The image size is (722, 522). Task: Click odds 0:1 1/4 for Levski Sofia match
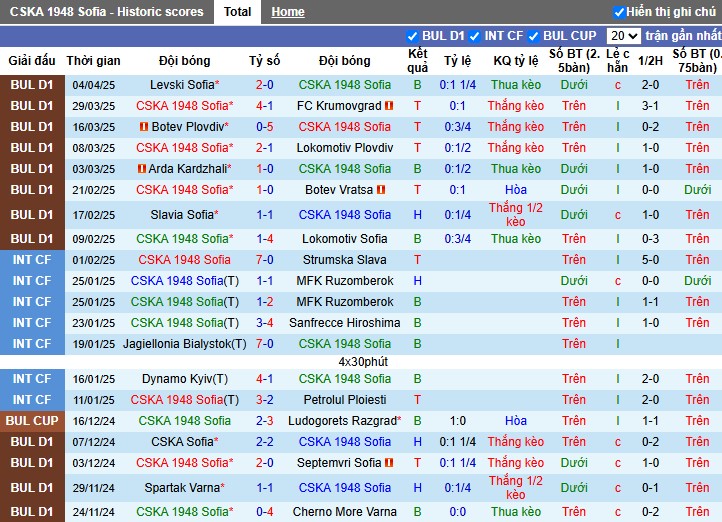[x=458, y=85]
